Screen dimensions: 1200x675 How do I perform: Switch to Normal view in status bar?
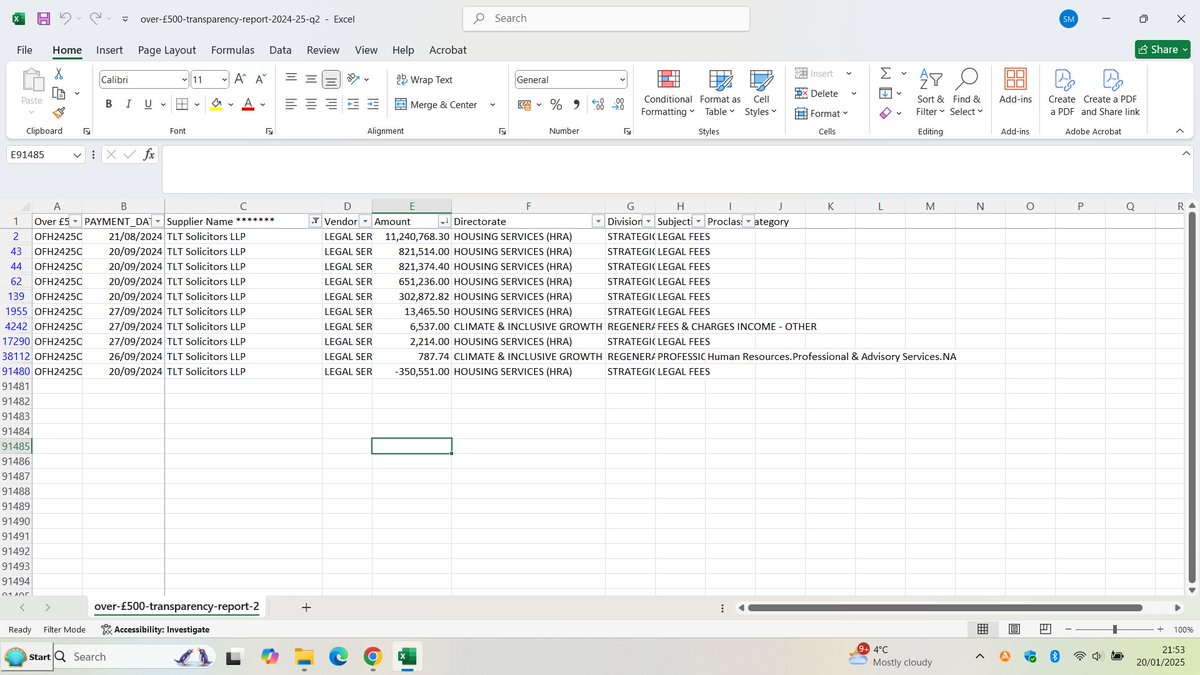pyautogui.click(x=983, y=629)
